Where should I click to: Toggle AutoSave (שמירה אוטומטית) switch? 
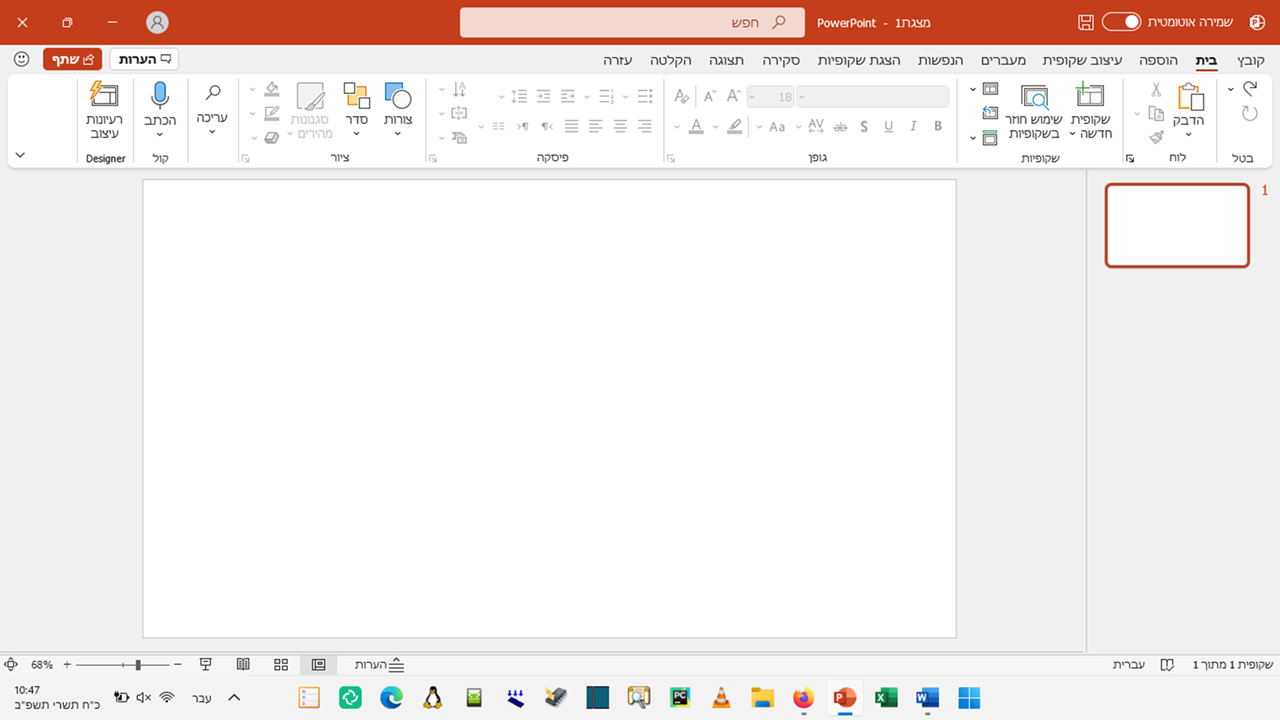(1121, 22)
